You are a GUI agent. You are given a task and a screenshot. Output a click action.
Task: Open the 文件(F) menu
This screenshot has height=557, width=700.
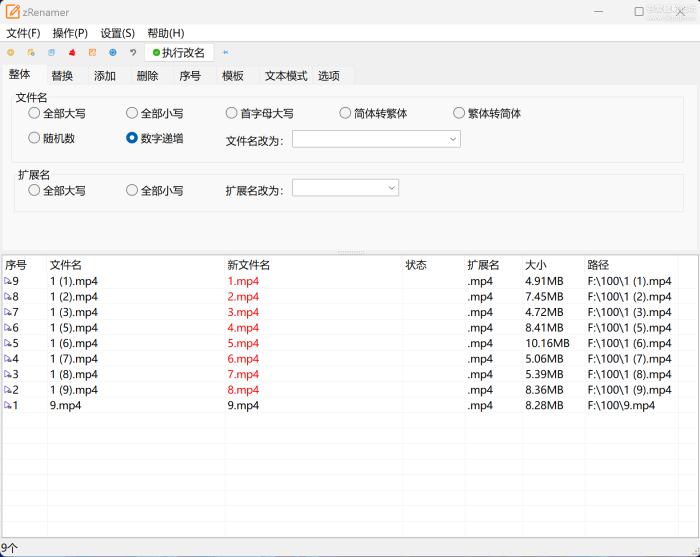coord(23,33)
